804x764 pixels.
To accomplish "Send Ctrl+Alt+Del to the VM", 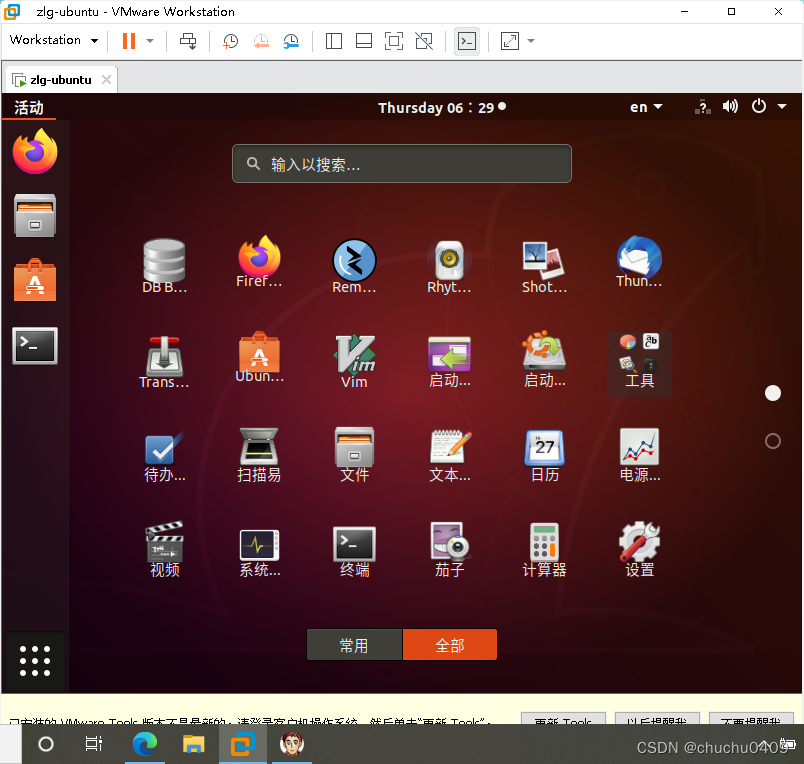I will (x=188, y=41).
